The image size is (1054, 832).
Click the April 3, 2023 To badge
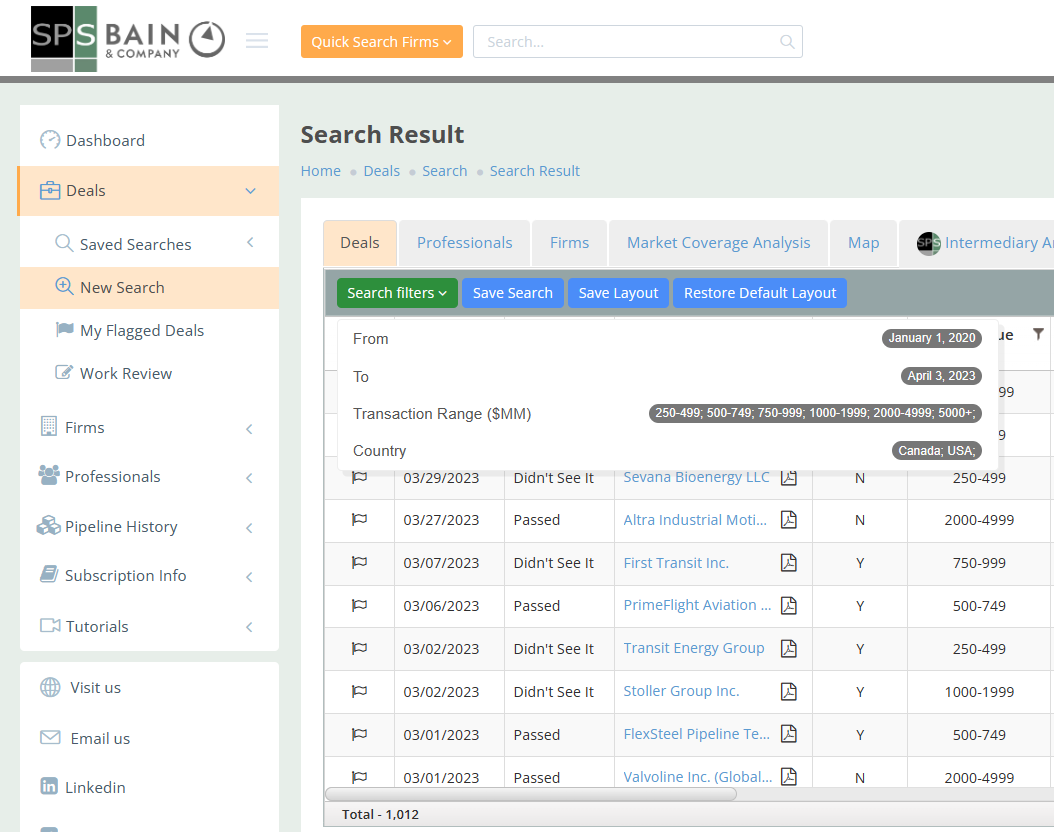pos(941,376)
